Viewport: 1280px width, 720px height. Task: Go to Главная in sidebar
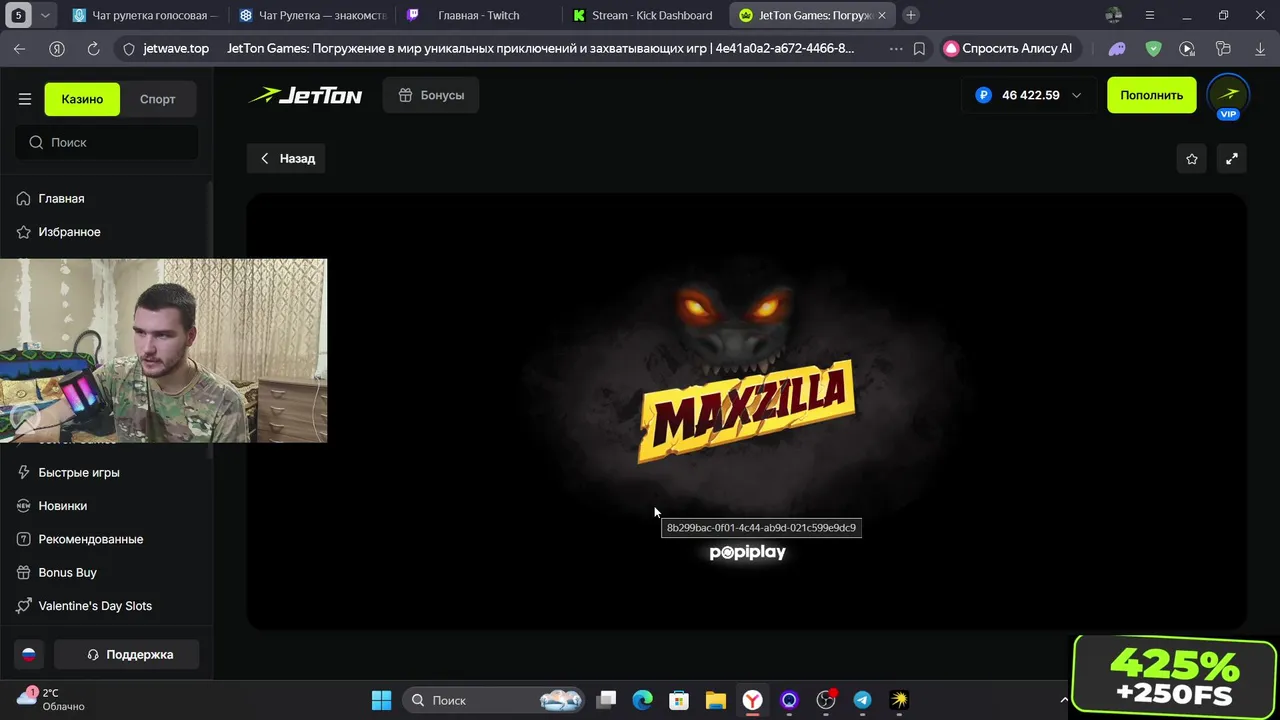[x=61, y=198]
